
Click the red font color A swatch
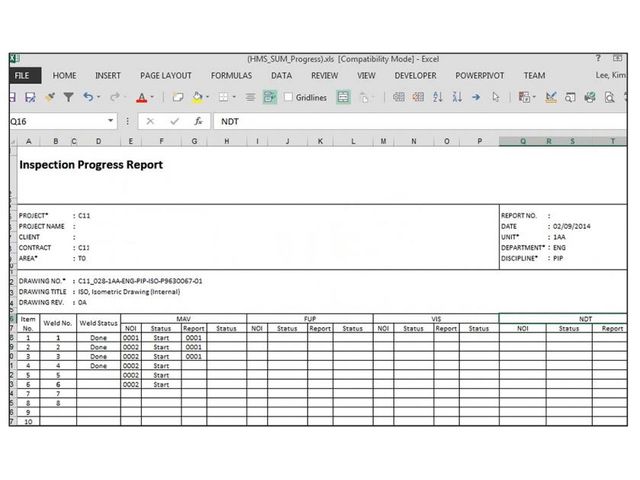click(x=141, y=97)
